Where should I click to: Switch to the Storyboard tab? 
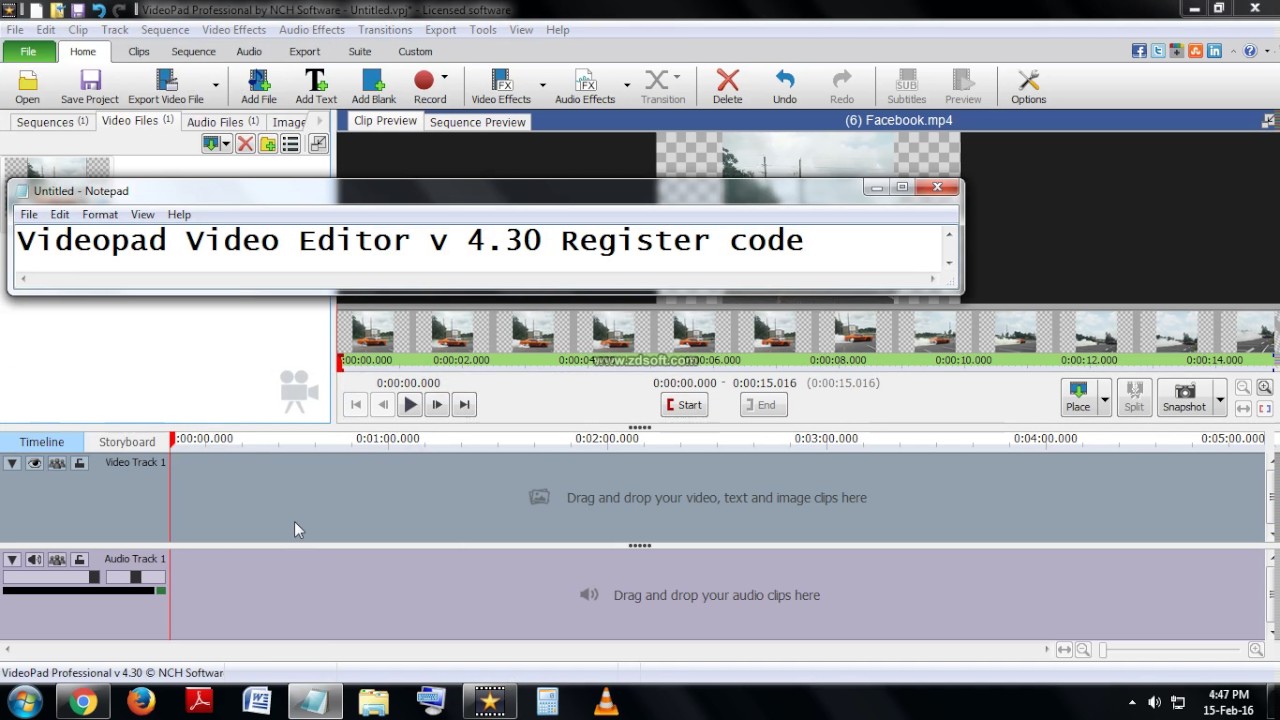click(x=127, y=441)
